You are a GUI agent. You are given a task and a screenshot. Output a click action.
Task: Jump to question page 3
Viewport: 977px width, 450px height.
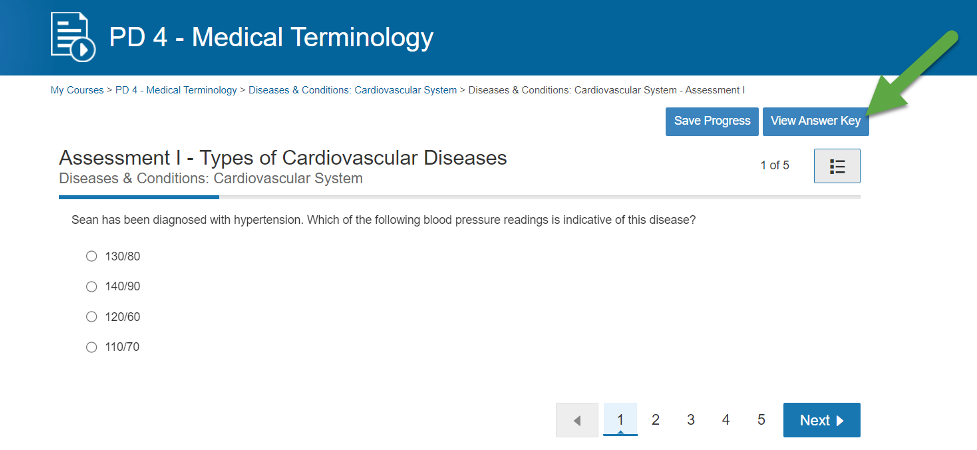coord(691,420)
